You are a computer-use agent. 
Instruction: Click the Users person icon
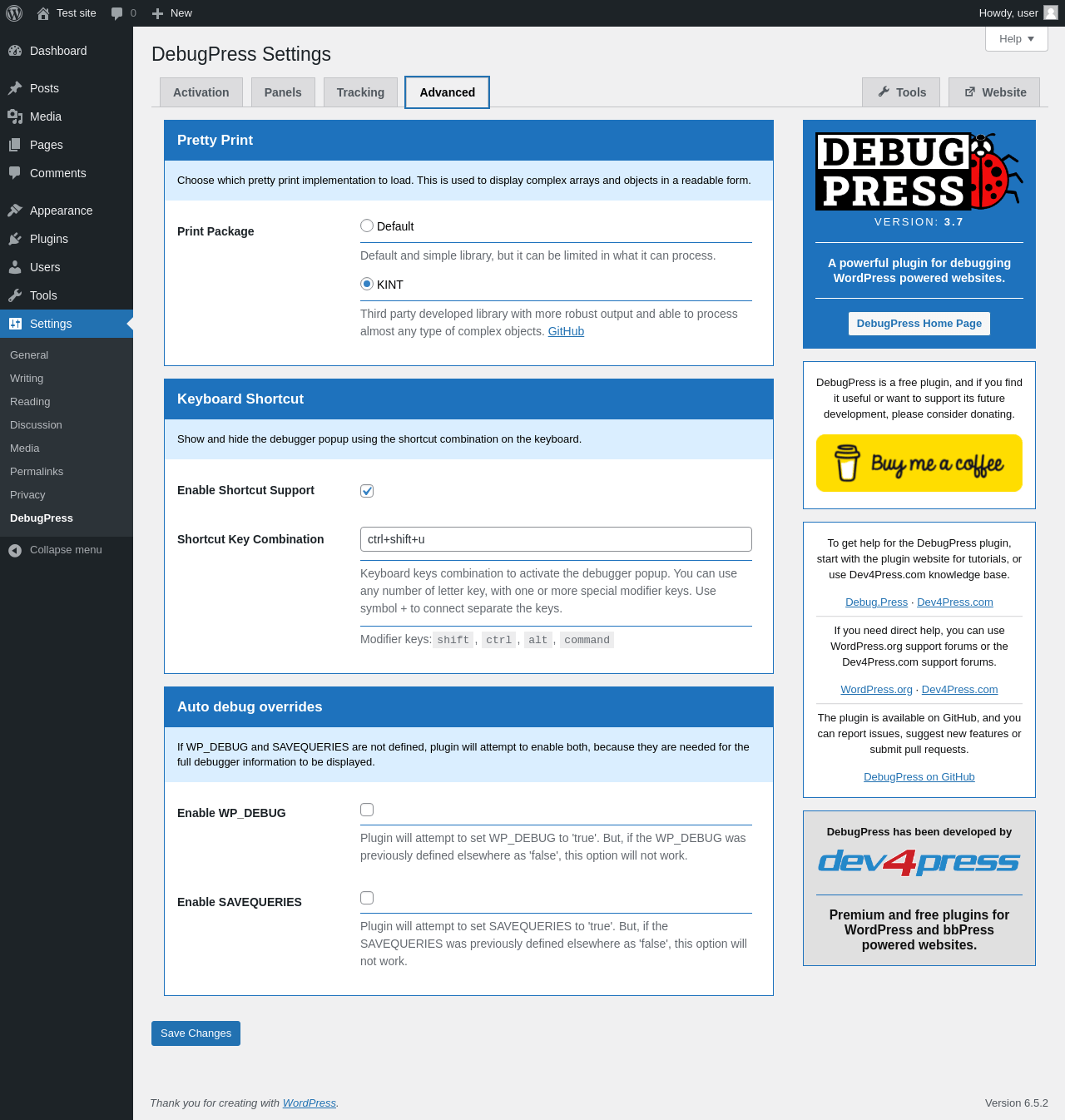coord(15,267)
